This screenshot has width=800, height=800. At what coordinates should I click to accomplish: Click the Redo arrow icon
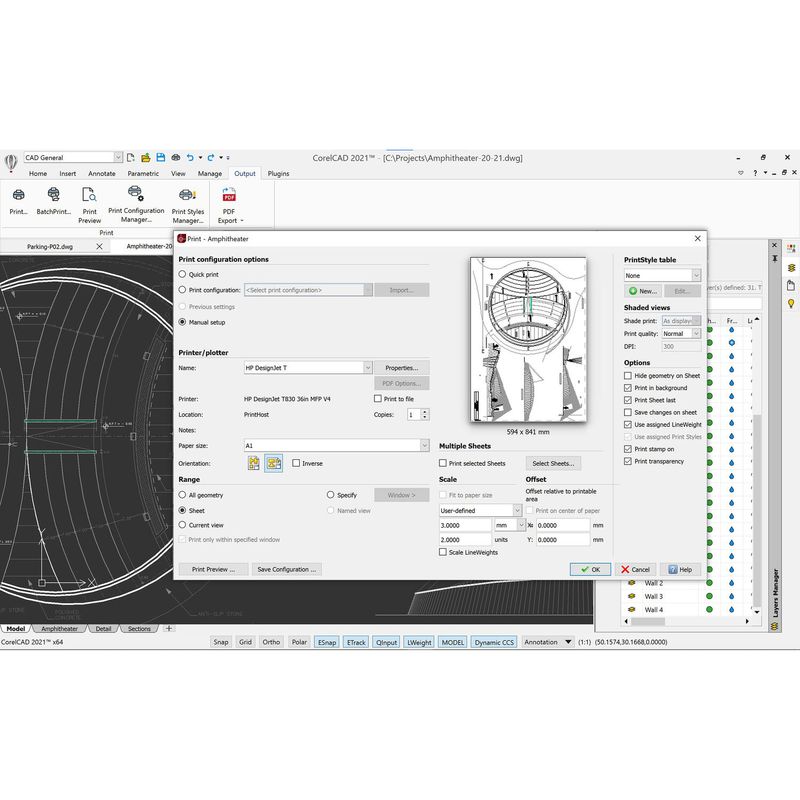point(211,158)
